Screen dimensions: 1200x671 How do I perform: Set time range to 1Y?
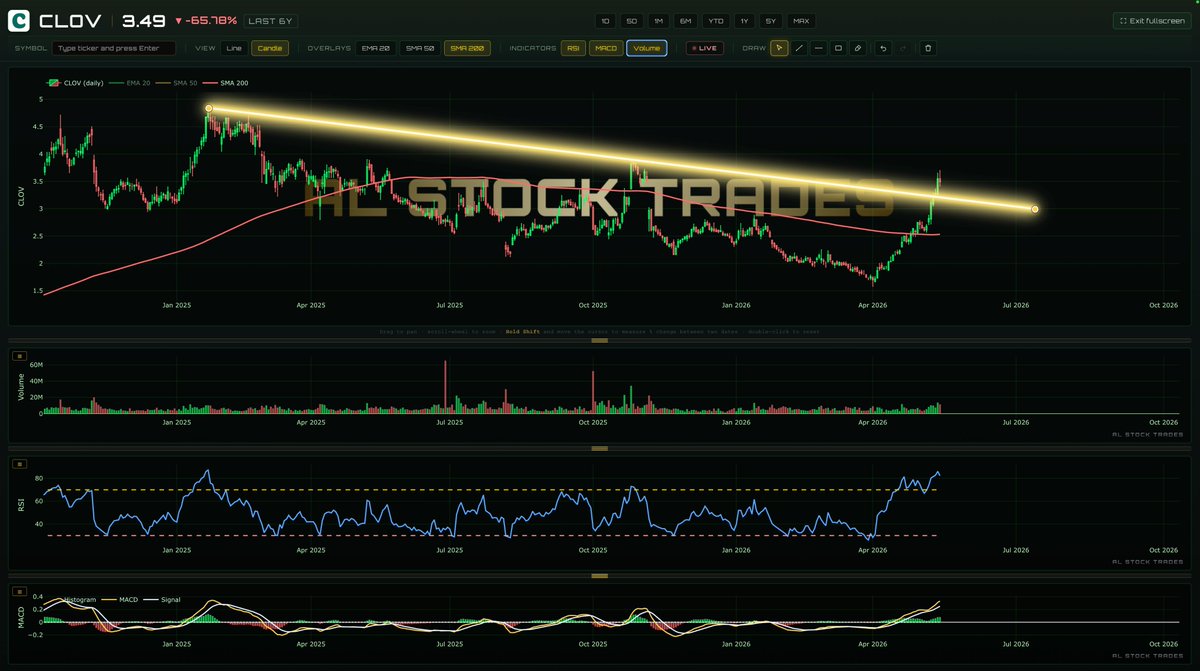coord(744,21)
